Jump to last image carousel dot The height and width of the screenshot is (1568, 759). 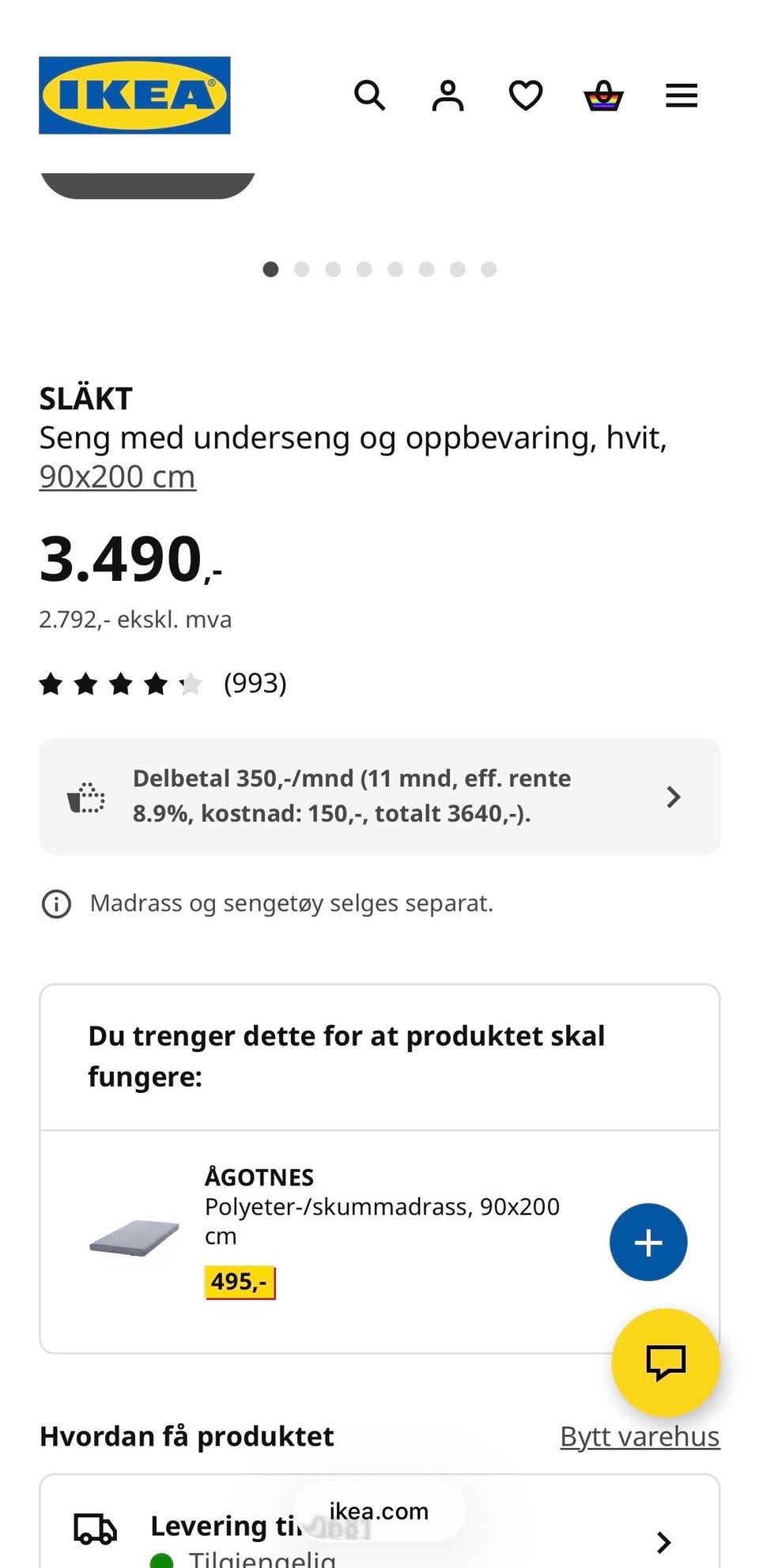[x=489, y=269]
